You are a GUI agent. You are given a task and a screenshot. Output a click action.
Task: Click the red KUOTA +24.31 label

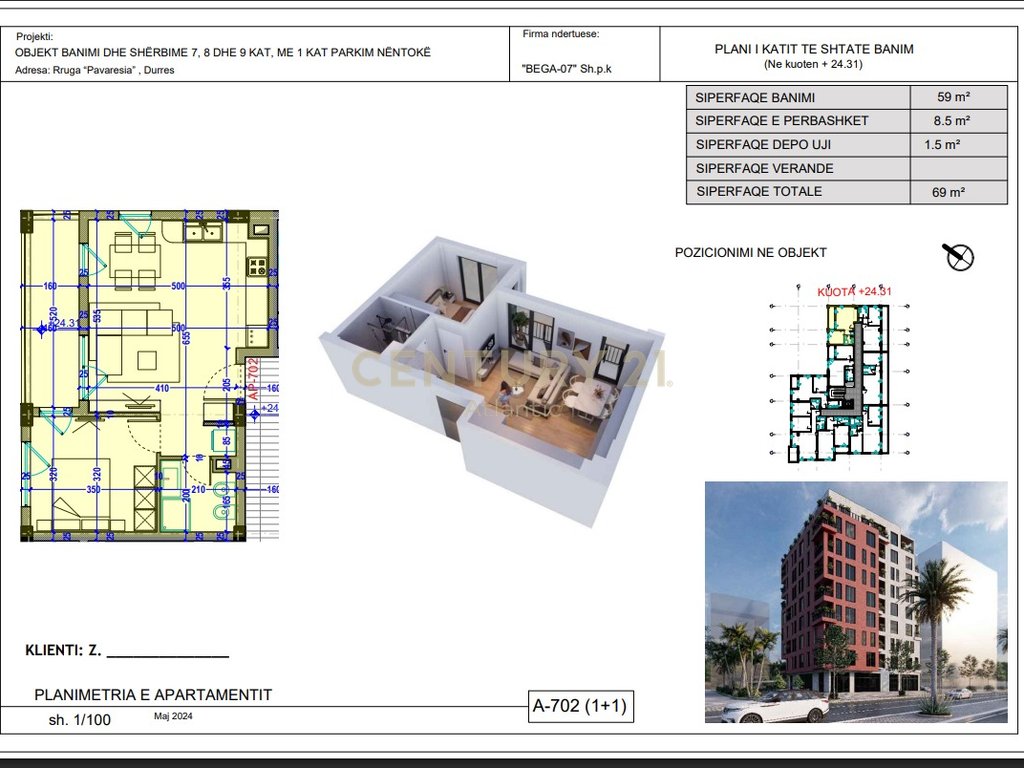854,291
